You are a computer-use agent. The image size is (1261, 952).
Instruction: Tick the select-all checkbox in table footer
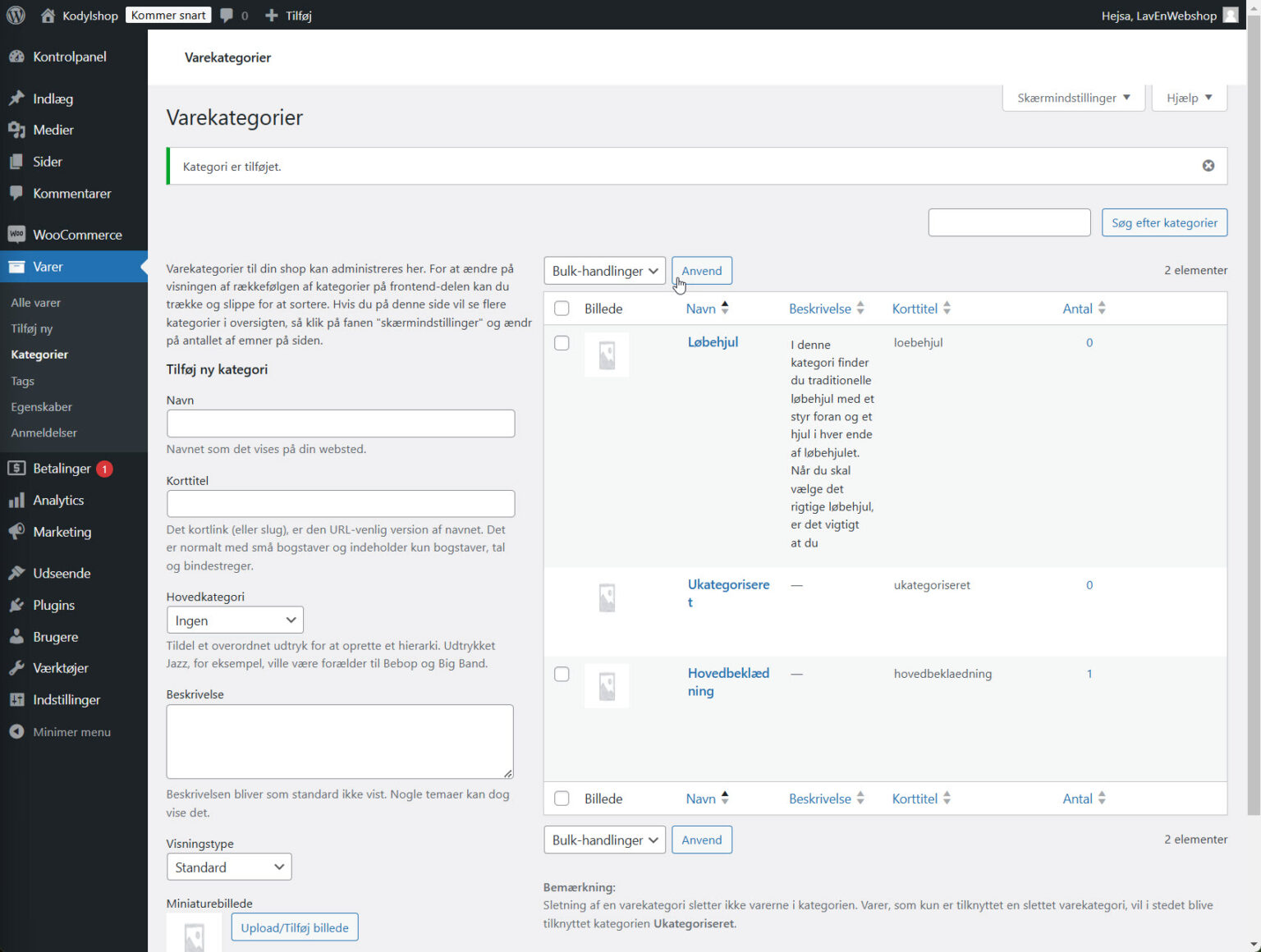point(562,799)
